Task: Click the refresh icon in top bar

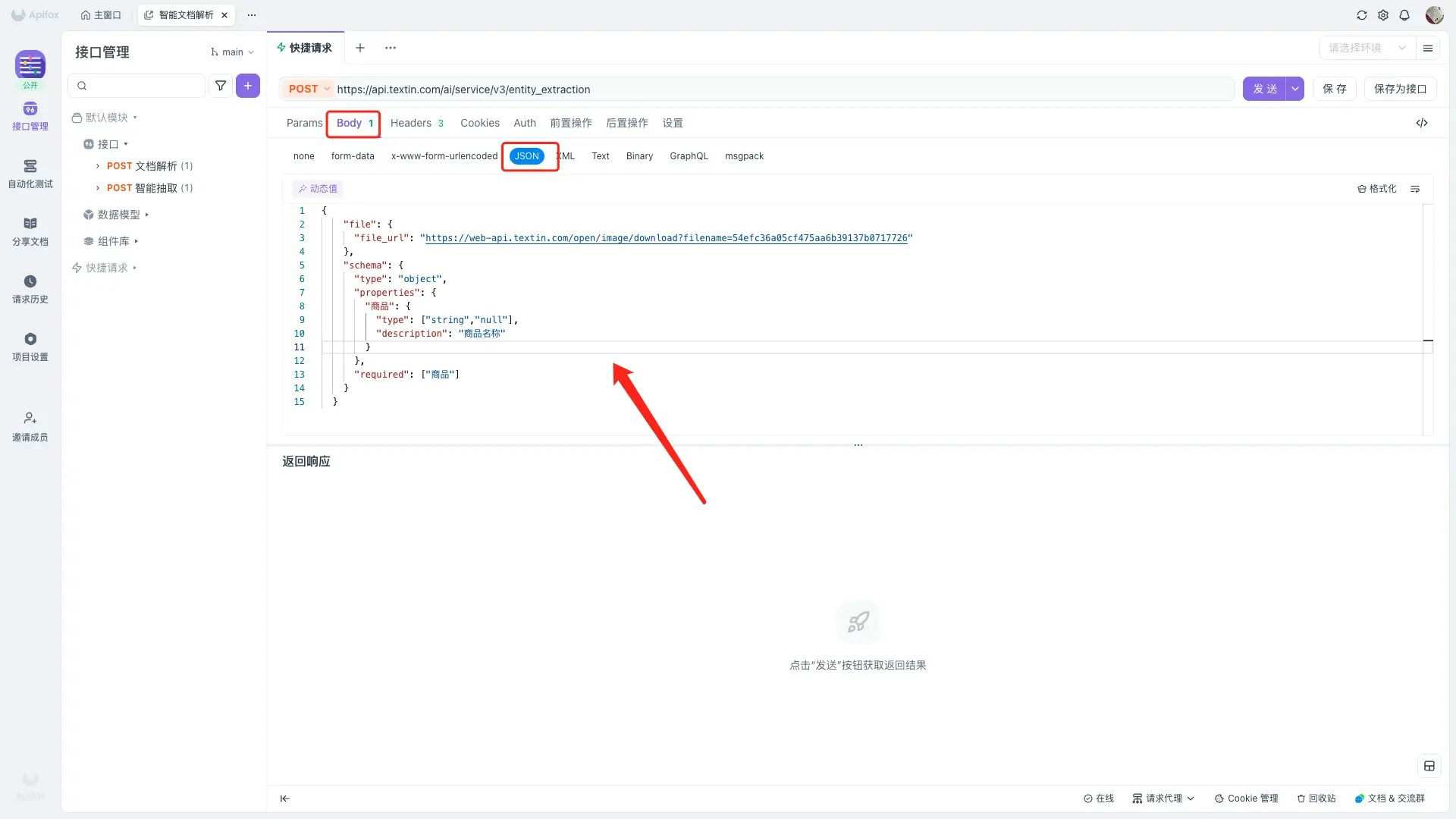Action: pos(1362,15)
